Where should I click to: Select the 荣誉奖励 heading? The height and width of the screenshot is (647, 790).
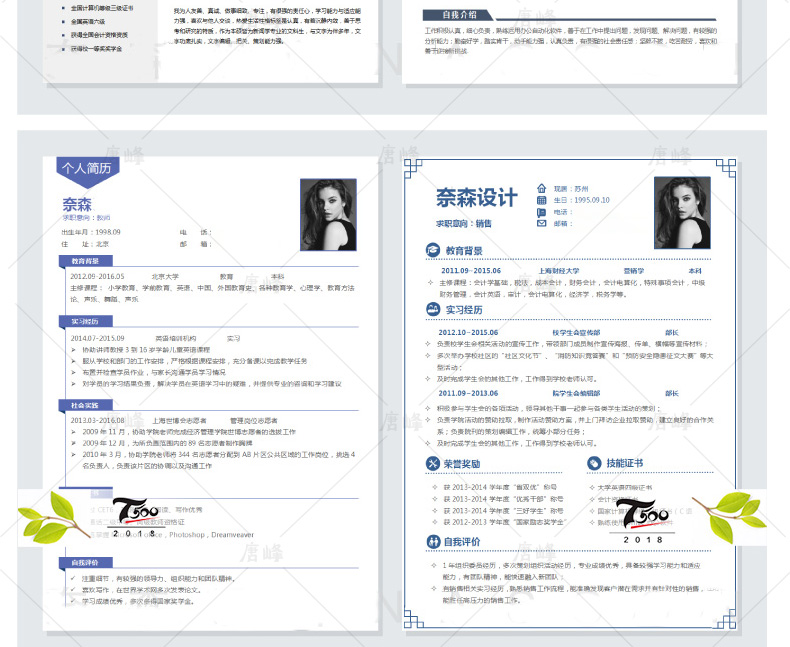pos(462,464)
